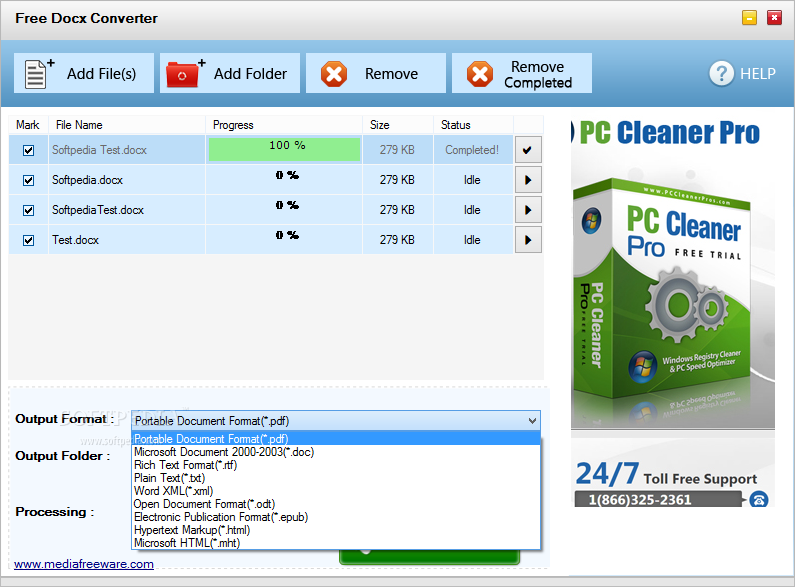Open the www.mediafreeware.com link
This screenshot has width=795, height=587.
(x=84, y=564)
